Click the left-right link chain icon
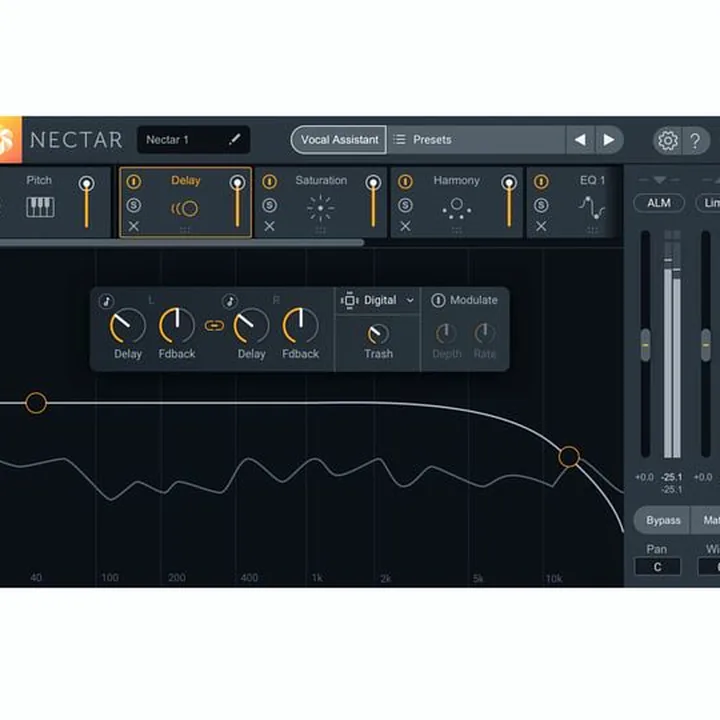 coord(214,326)
